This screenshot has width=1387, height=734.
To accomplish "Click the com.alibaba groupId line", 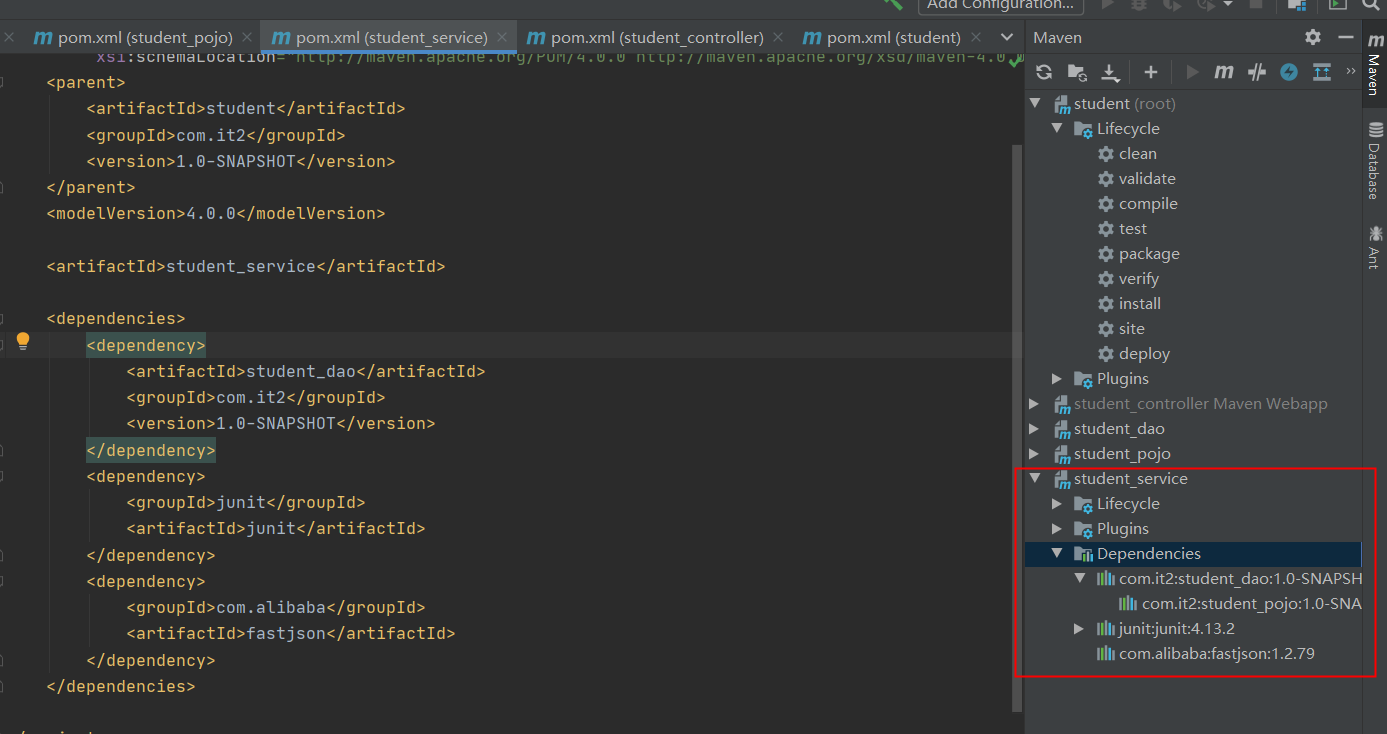I will 276,607.
